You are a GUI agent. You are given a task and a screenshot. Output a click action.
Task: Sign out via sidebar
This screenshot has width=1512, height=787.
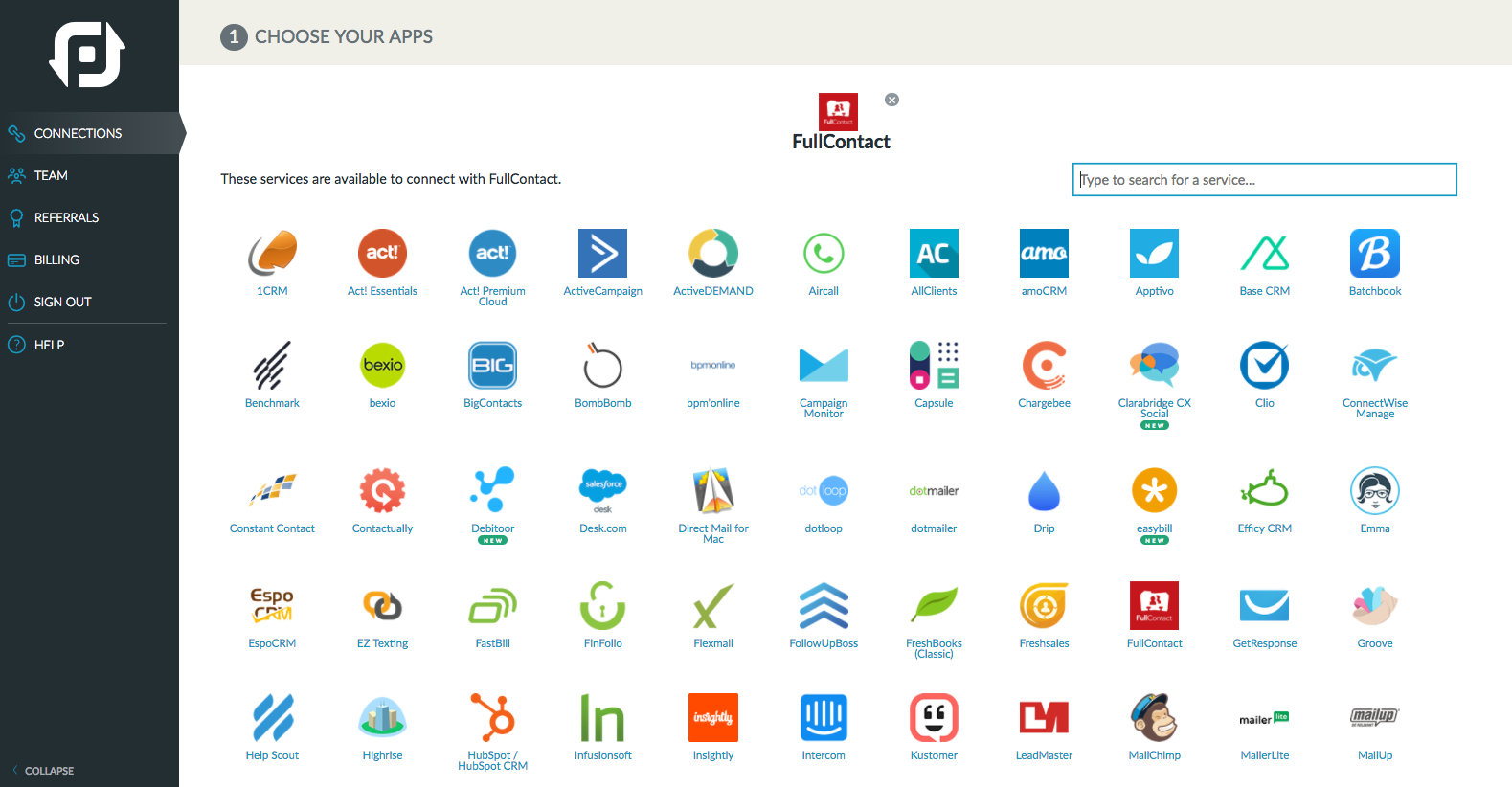point(90,302)
